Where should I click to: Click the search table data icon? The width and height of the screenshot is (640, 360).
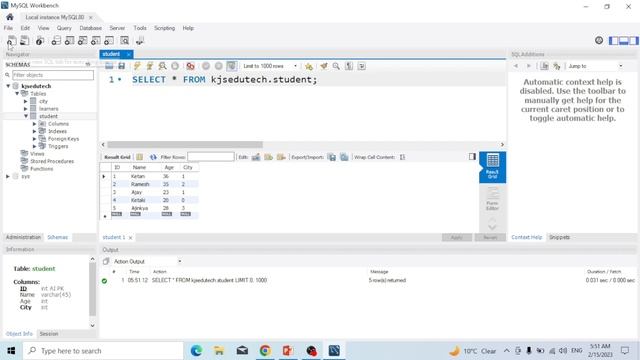124,41
